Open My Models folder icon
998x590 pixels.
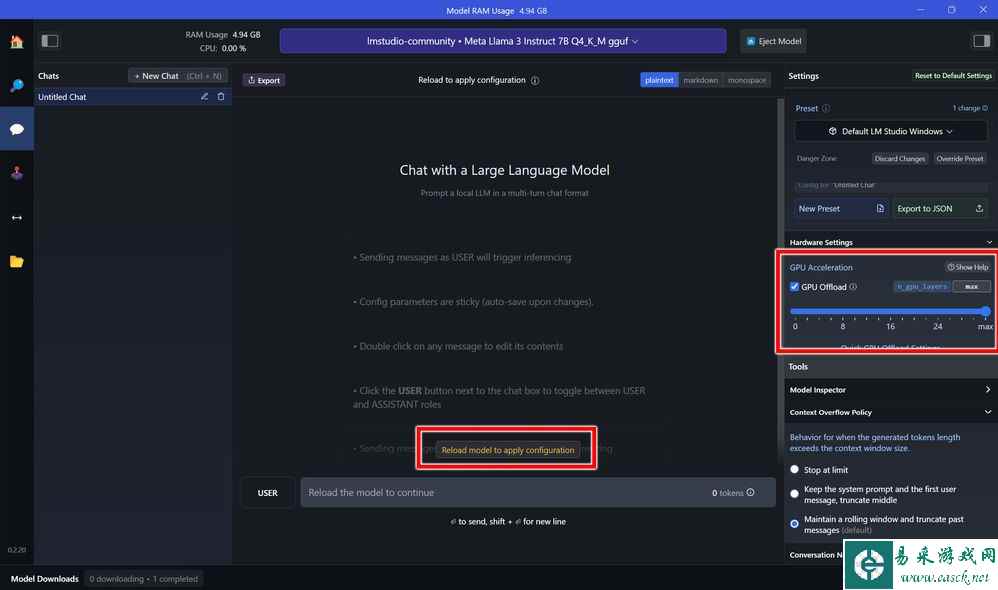[16, 262]
